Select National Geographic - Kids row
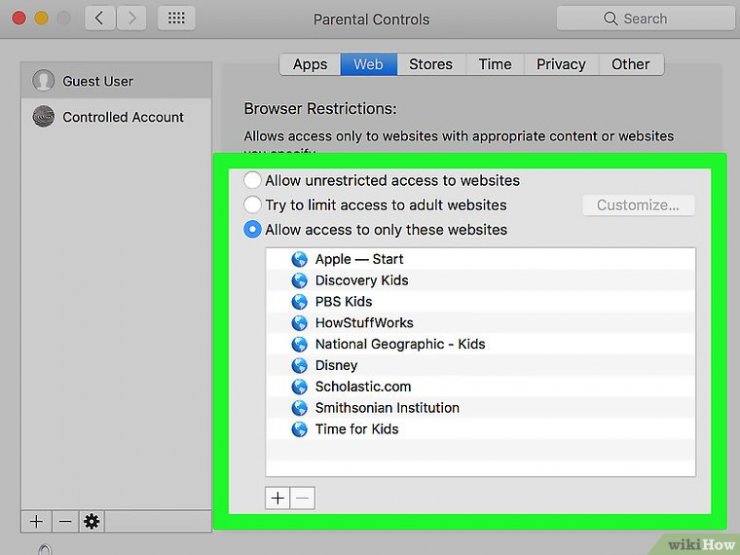This screenshot has width=740, height=555. (x=480, y=344)
